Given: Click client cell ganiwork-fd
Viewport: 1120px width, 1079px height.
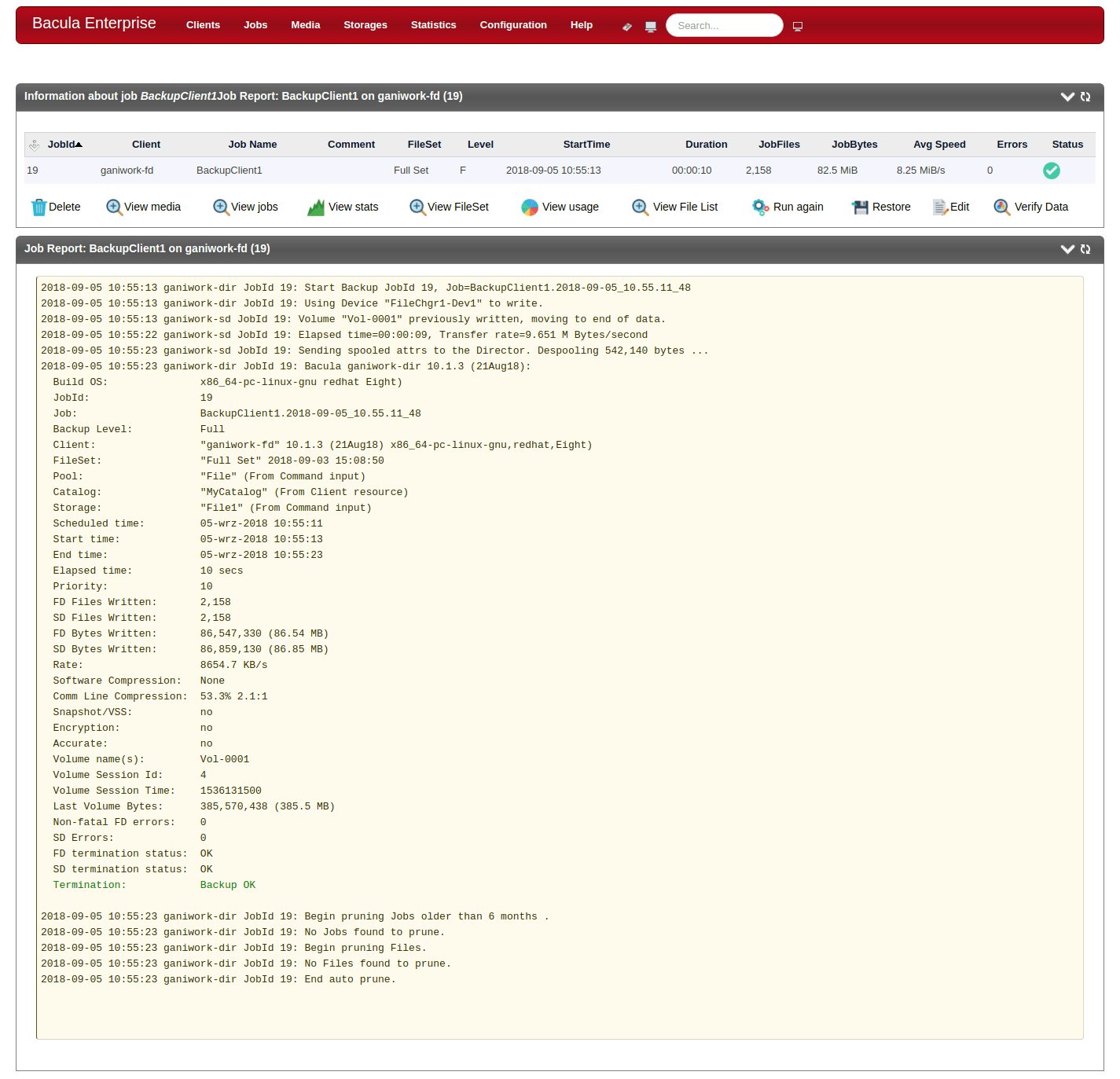Looking at the screenshot, I should point(127,171).
